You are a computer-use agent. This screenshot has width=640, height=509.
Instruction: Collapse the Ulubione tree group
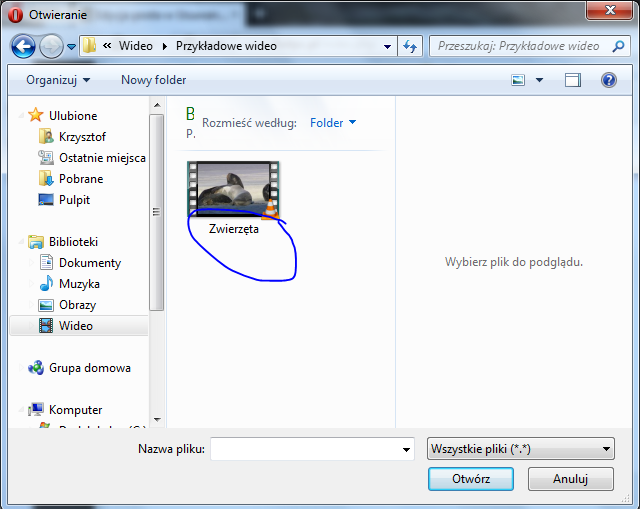[x=21, y=116]
